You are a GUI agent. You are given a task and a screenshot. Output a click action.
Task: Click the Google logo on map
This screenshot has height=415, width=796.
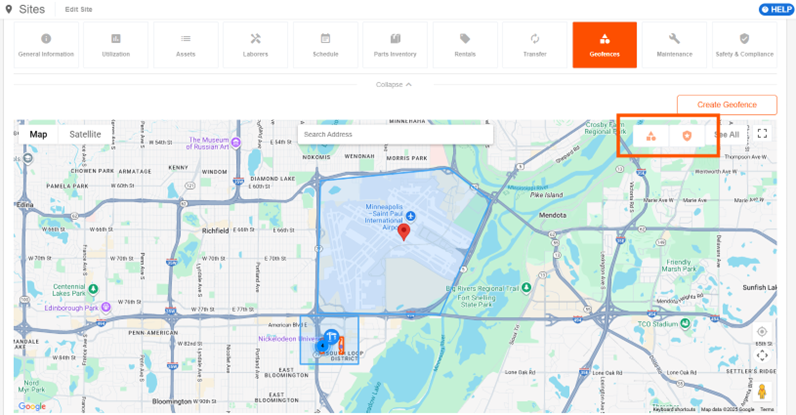(x=32, y=406)
